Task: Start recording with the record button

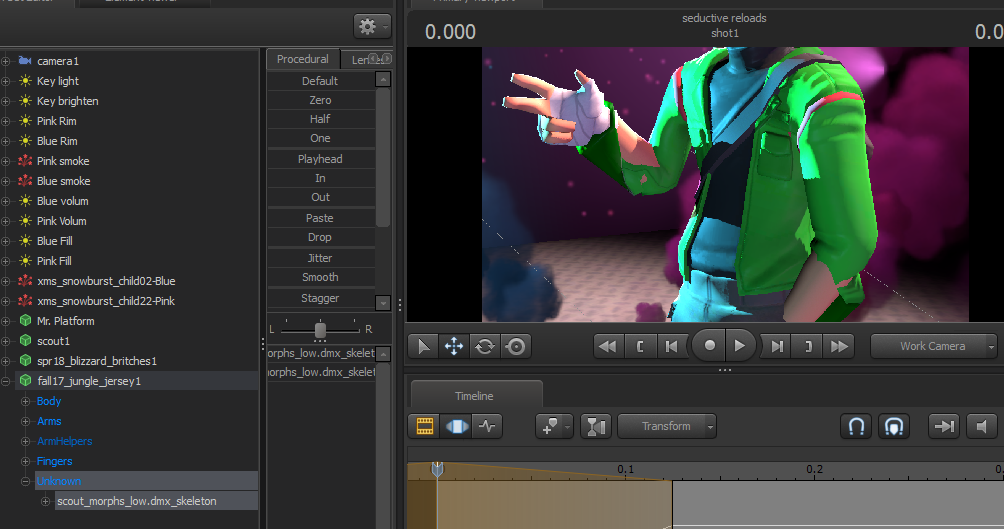Action: (x=709, y=346)
